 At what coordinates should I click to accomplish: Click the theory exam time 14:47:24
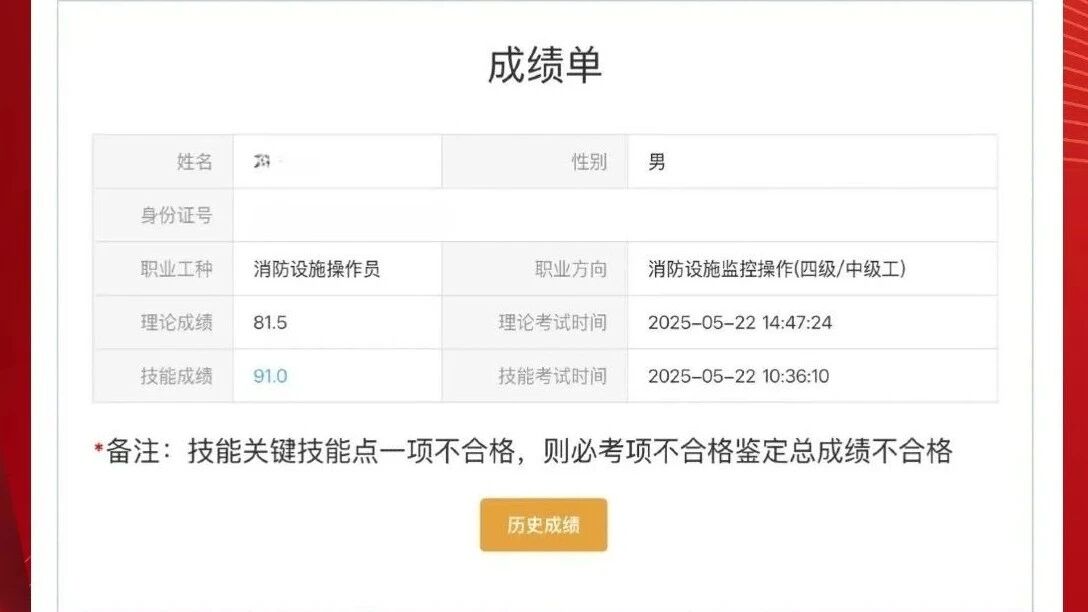pos(739,323)
